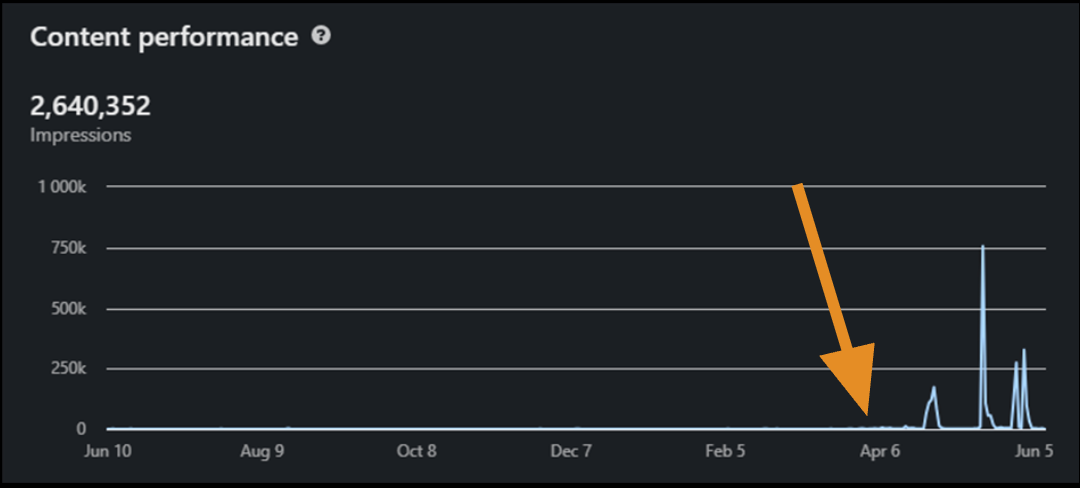Click the Content performance heading
1080x488 pixels.
164,37
